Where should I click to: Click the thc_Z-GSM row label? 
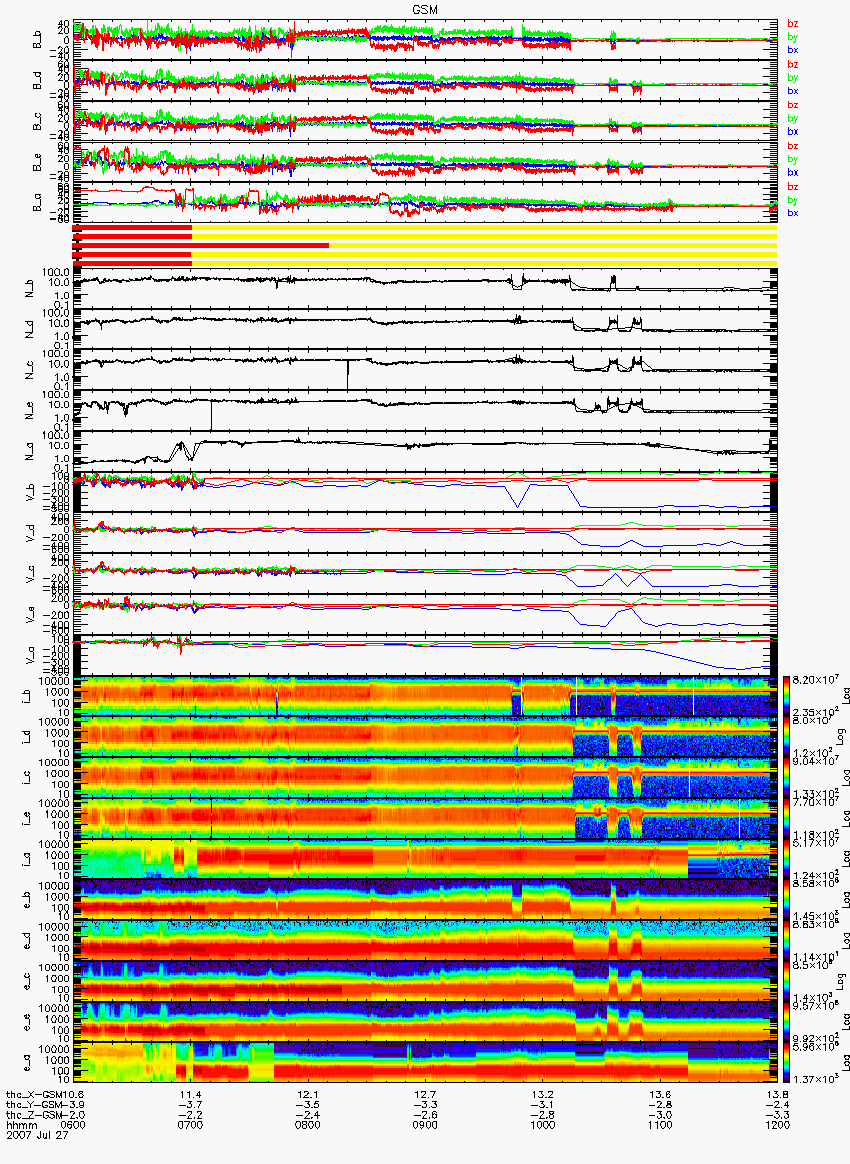click(33, 1115)
